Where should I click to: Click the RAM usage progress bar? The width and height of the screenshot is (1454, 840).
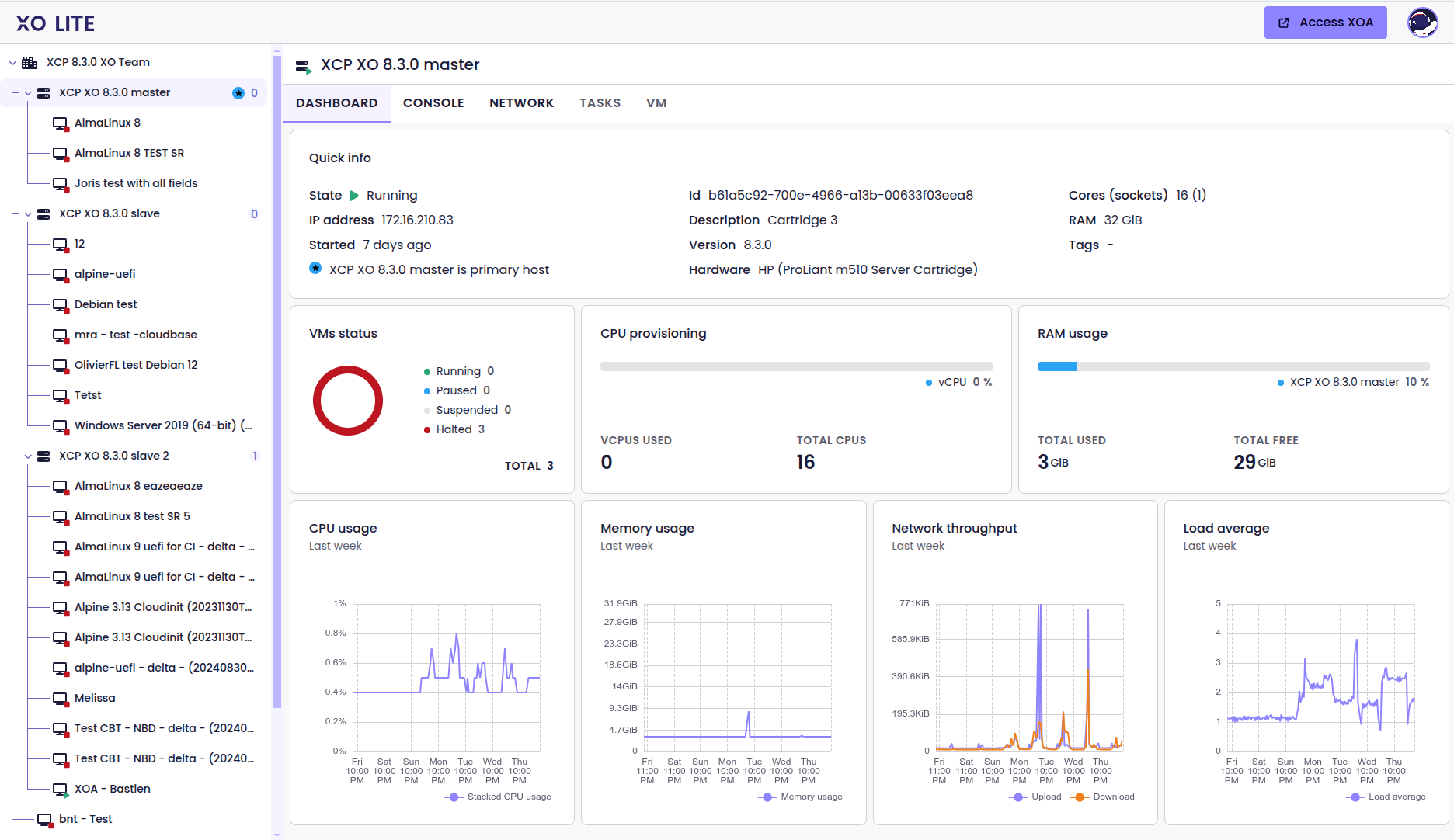click(1233, 366)
